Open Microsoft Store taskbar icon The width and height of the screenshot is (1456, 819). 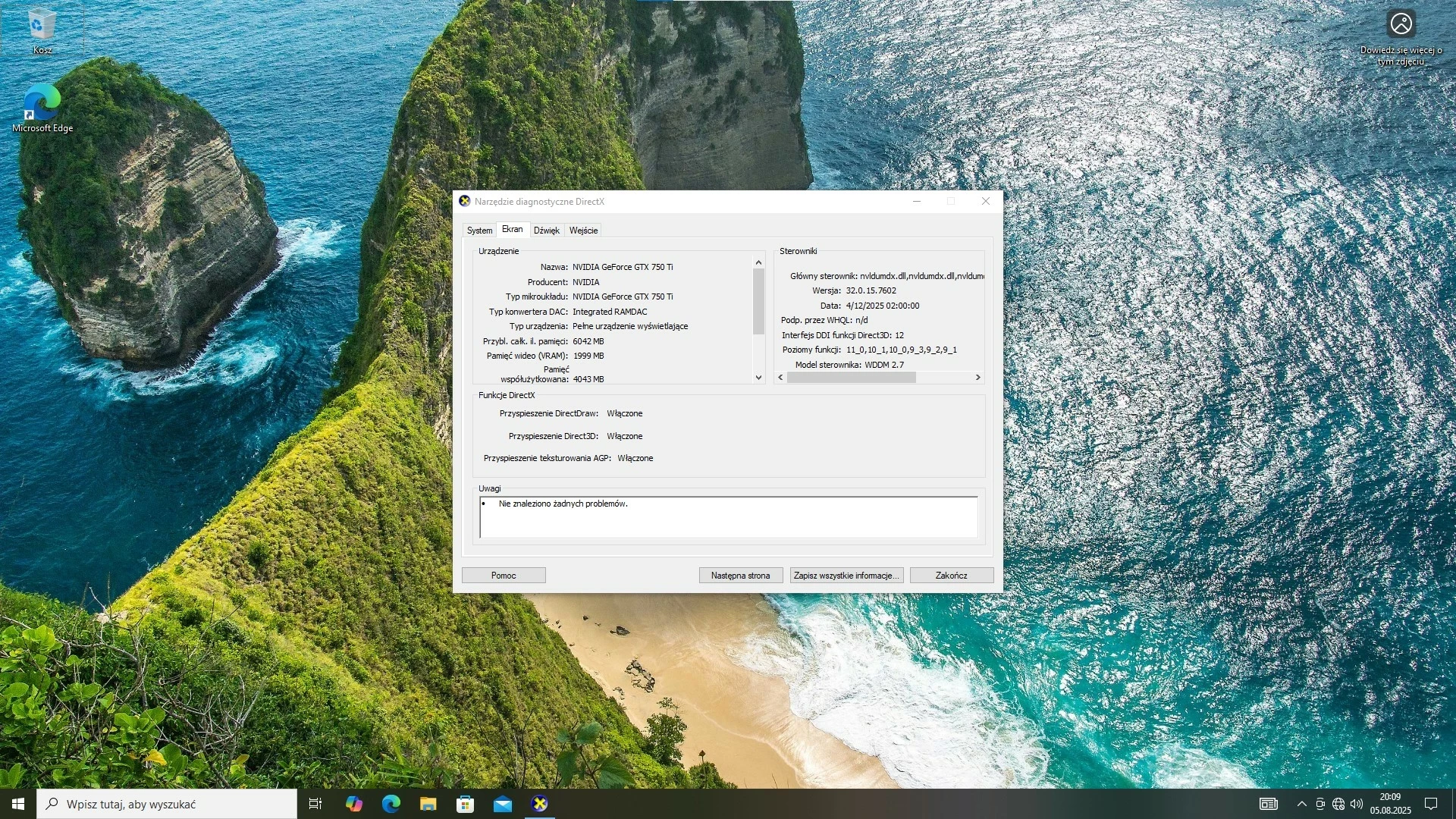point(465,804)
